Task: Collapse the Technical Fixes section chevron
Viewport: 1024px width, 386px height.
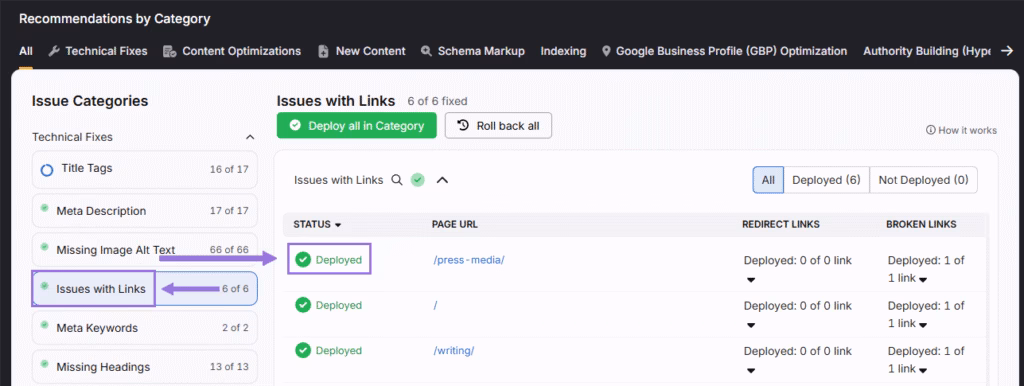Action: (249, 137)
